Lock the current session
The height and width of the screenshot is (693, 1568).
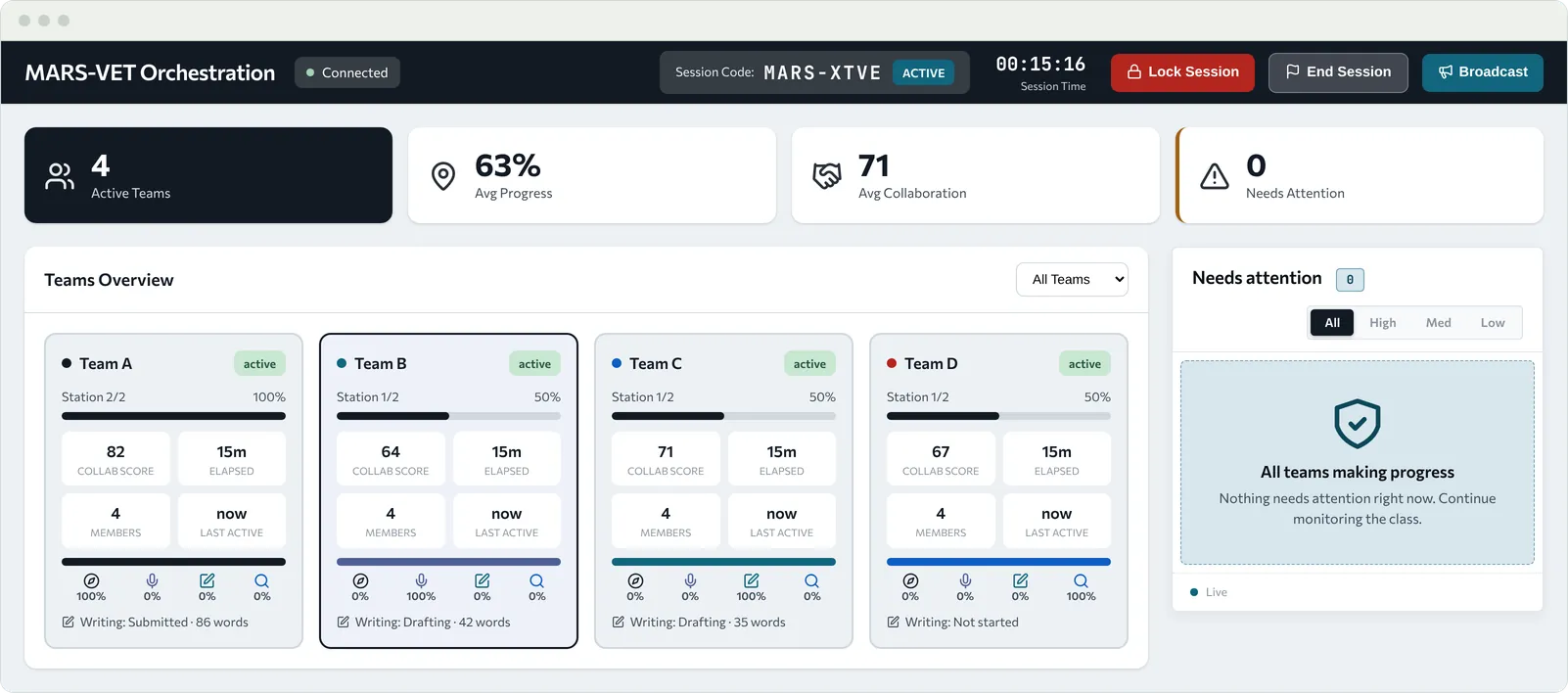coord(1182,72)
